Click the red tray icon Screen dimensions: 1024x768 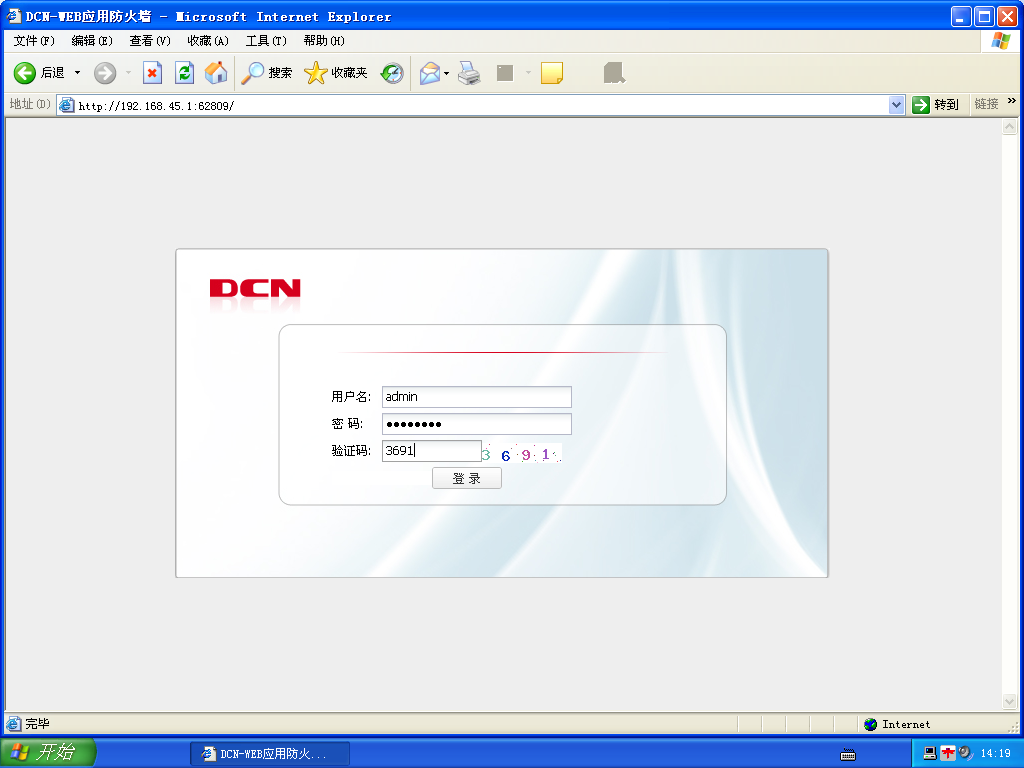(948, 753)
